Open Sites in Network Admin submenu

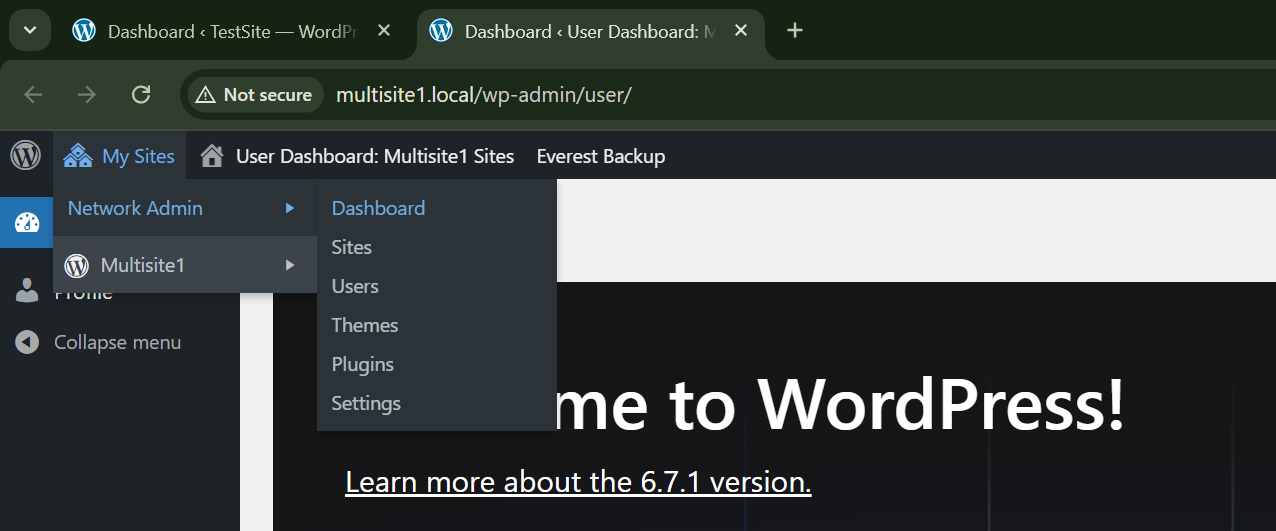point(351,247)
